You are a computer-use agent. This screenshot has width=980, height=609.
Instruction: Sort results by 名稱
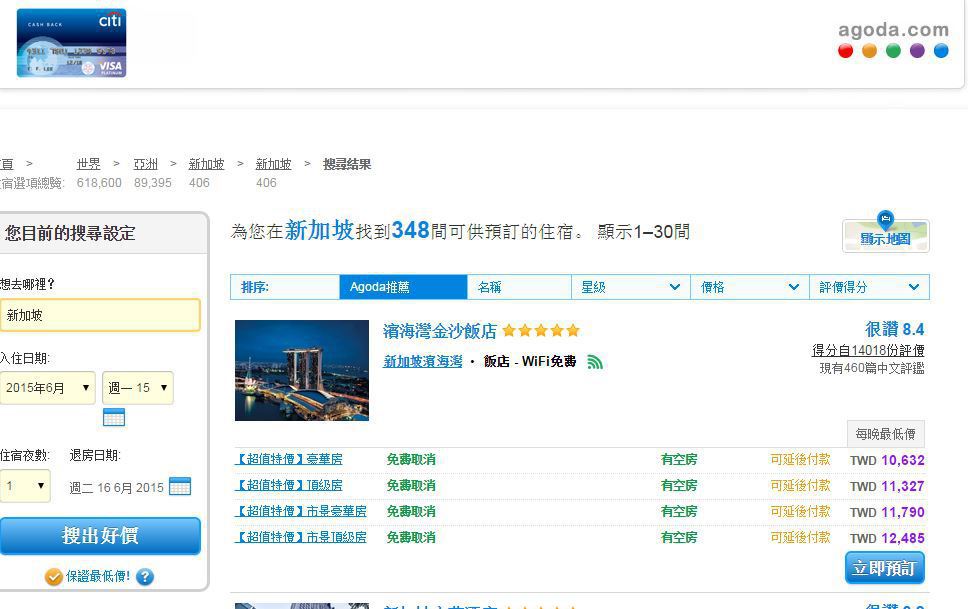519,287
